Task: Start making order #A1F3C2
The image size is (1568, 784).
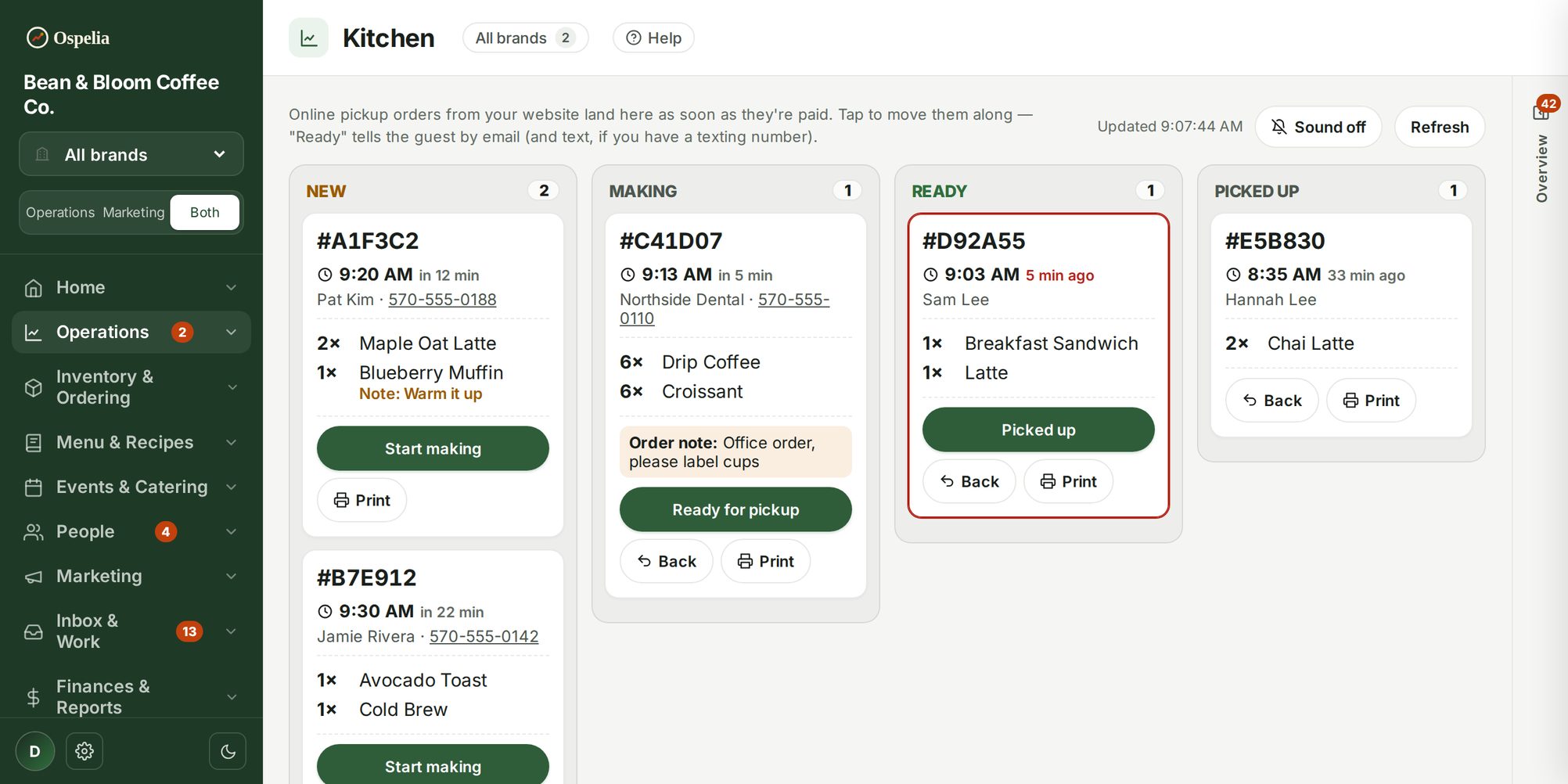Action: (433, 448)
